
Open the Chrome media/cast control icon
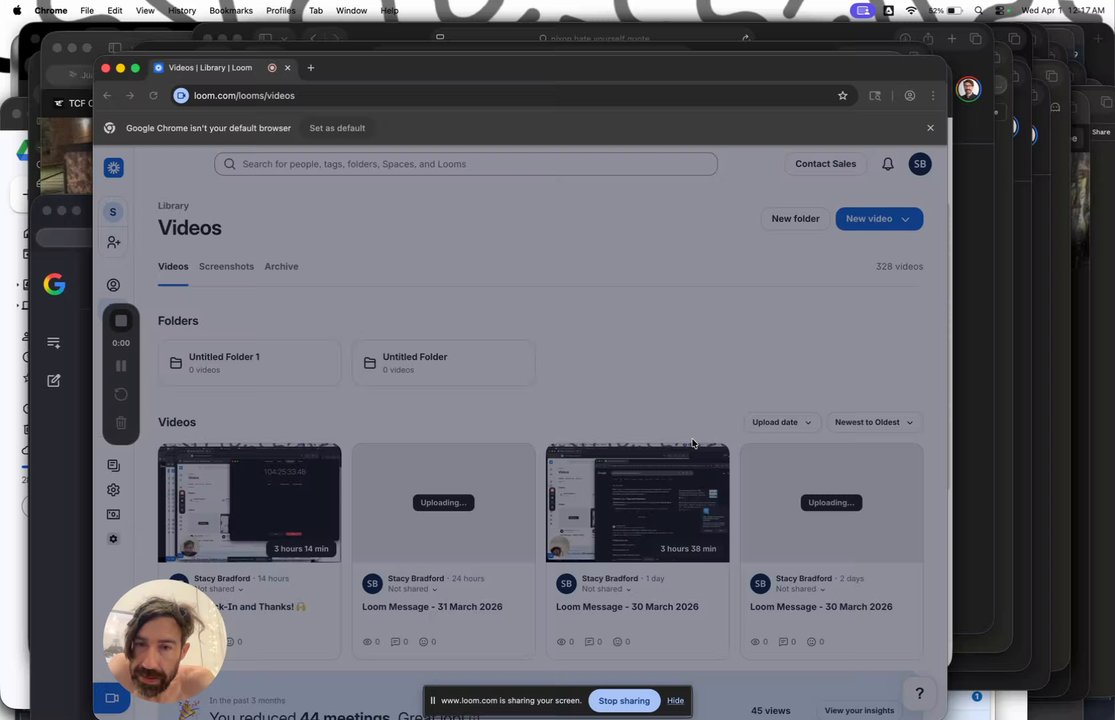click(x=875, y=96)
